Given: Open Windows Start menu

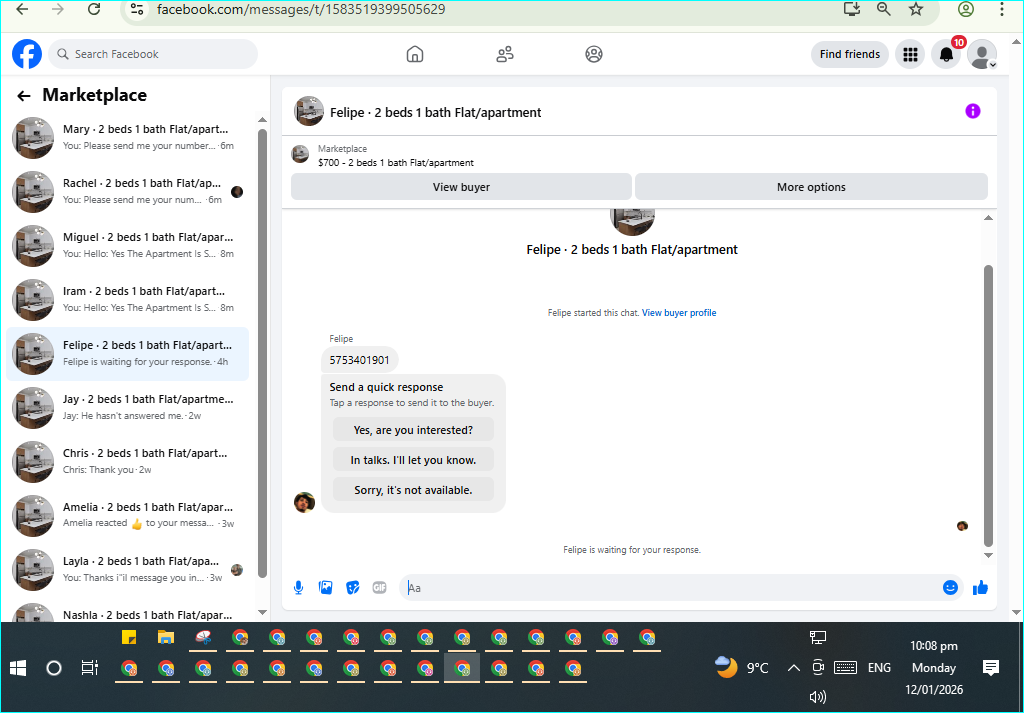Looking at the screenshot, I should coord(18,668).
